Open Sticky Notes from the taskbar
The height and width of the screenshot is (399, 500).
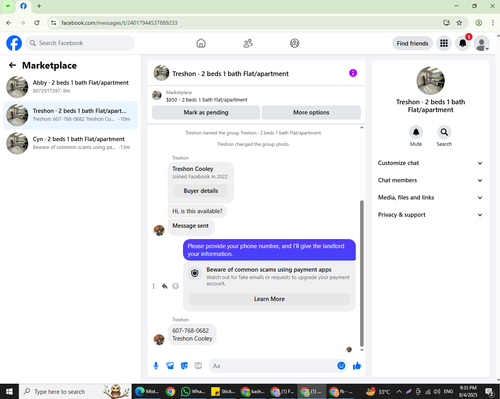click(224, 391)
